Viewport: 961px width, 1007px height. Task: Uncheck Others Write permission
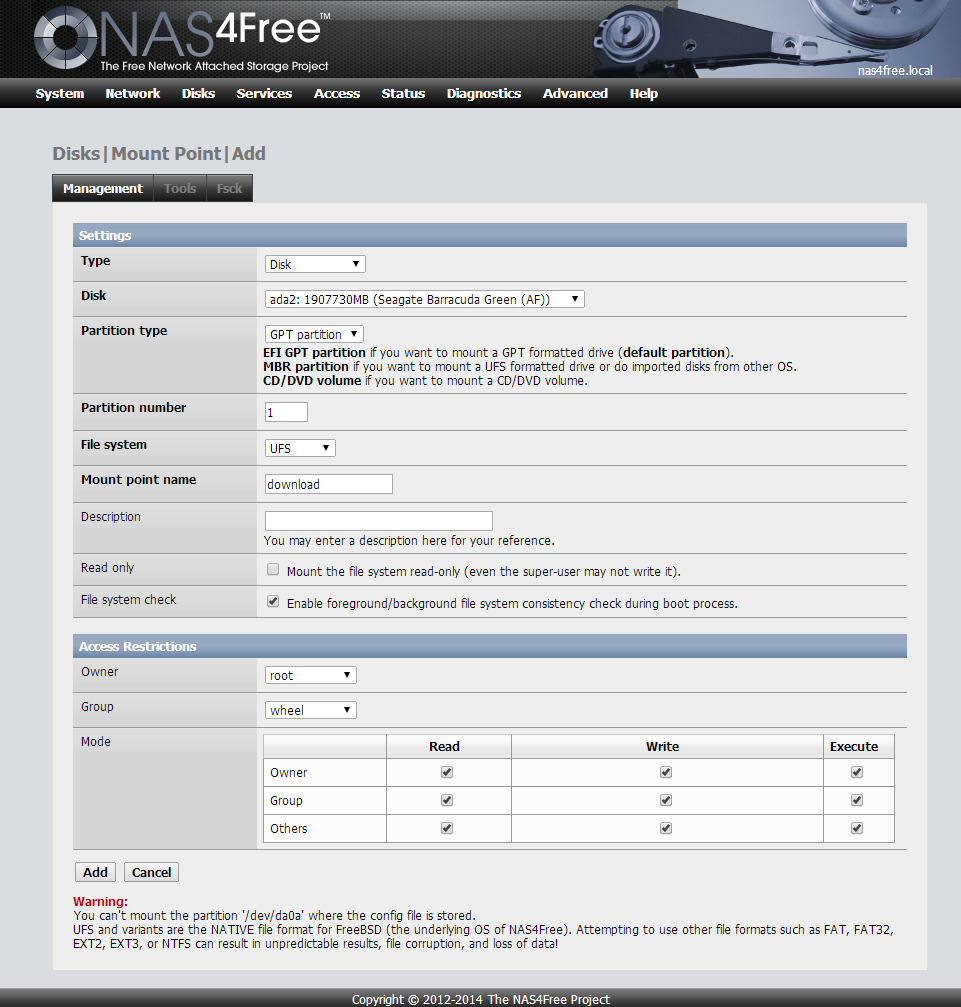[x=666, y=828]
